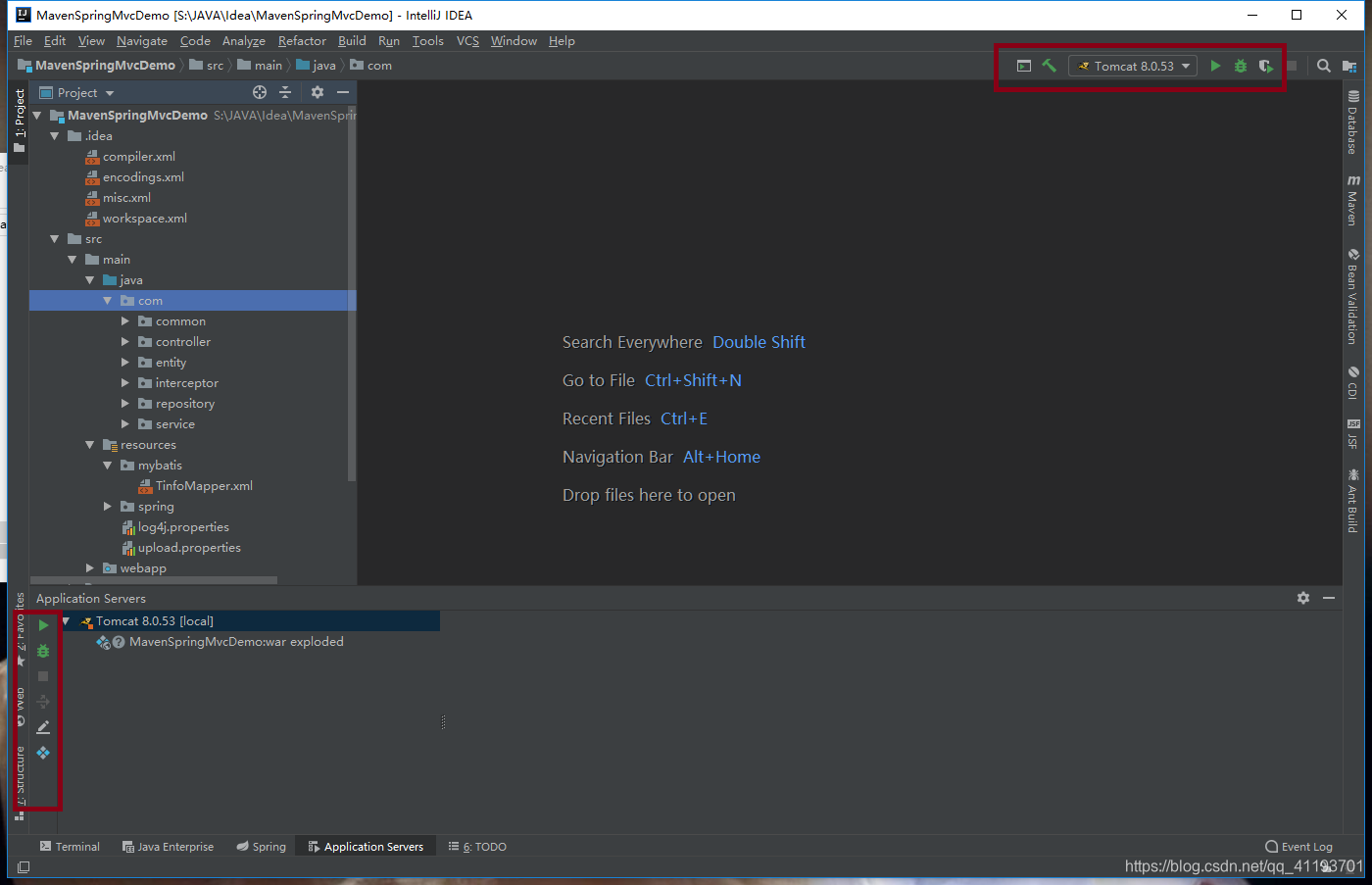Expand the spring resources folder

click(108, 507)
